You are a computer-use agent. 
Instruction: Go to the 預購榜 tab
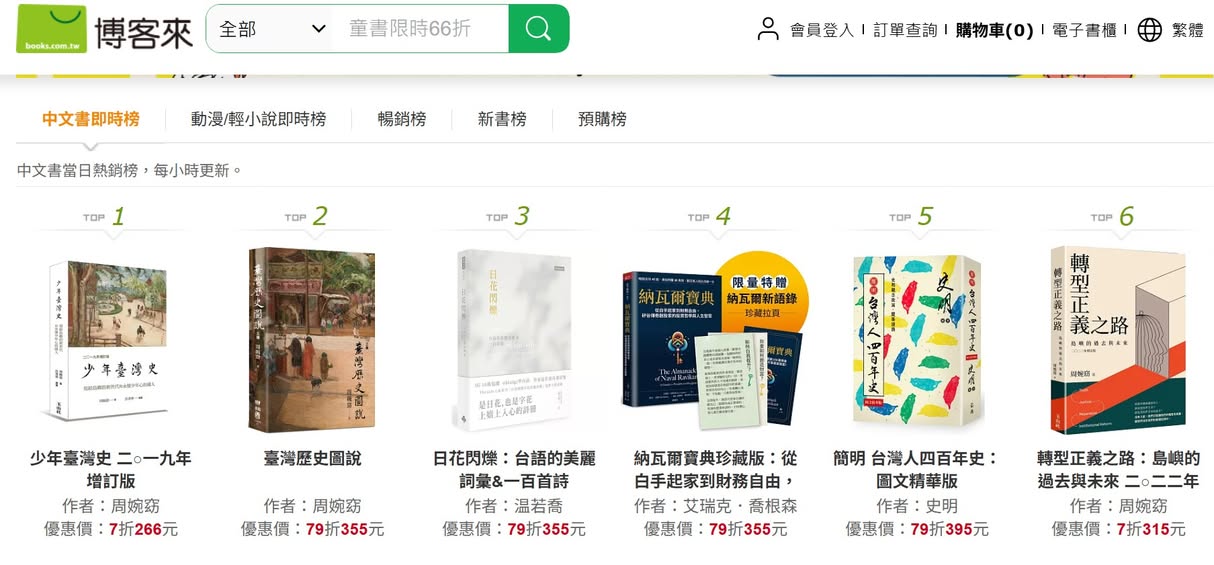[602, 119]
